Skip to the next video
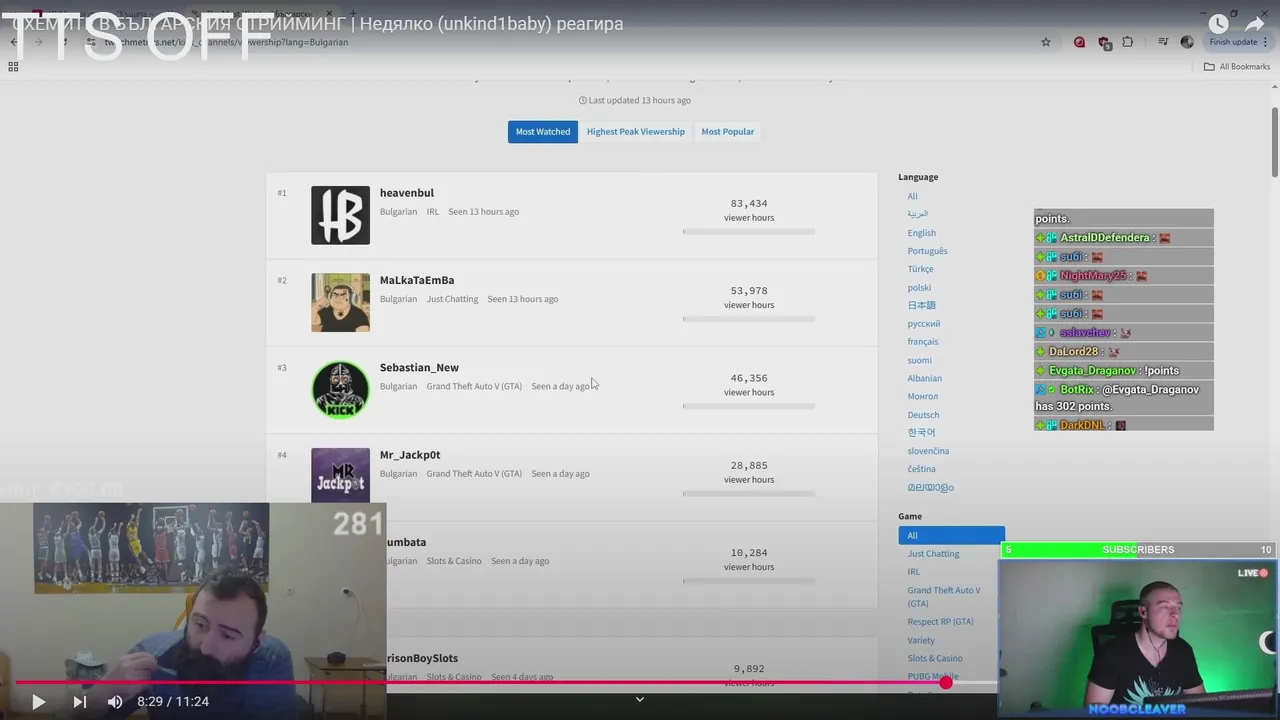1280x720 pixels. point(80,702)
